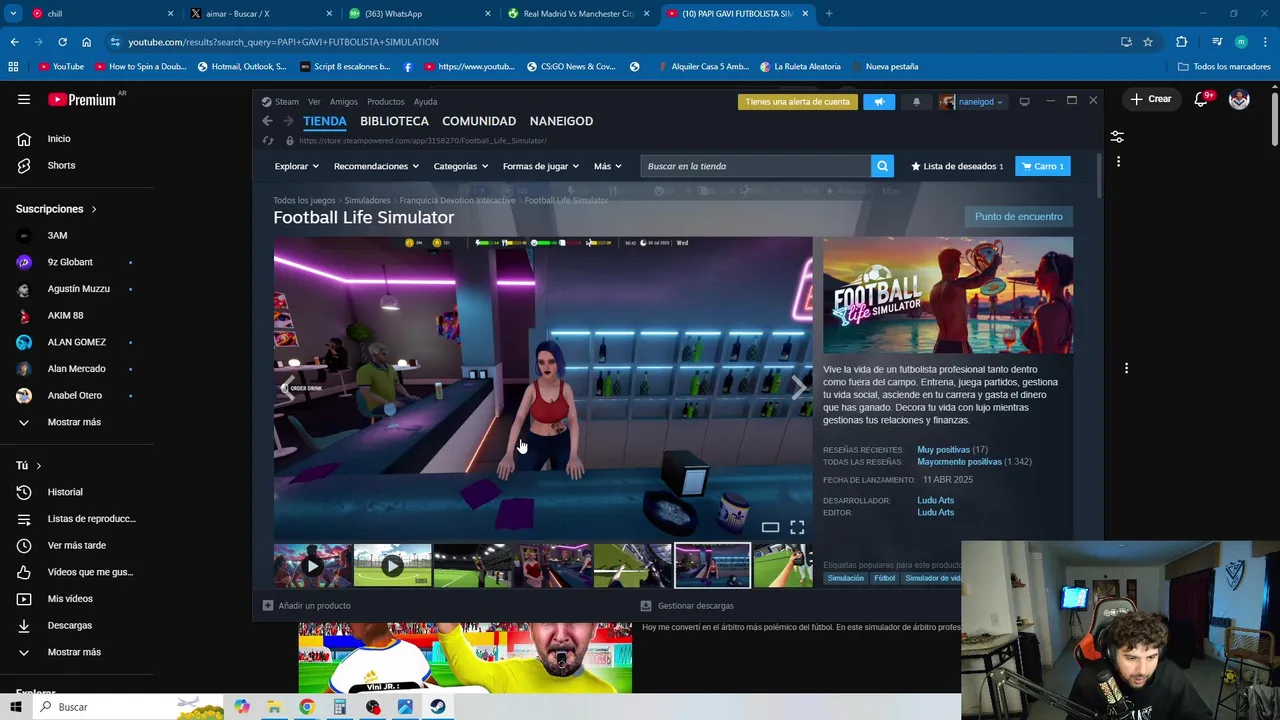
Task: Open Calculator from taskbar
Action: [339, 707]
